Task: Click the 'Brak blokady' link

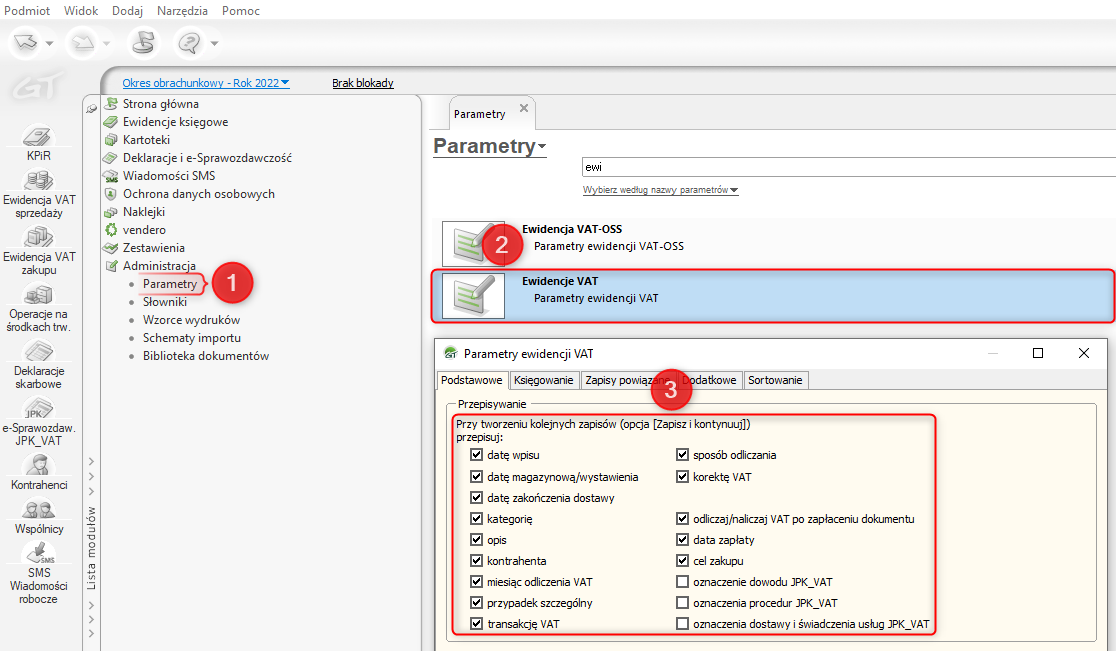Action: pos(363,83)
